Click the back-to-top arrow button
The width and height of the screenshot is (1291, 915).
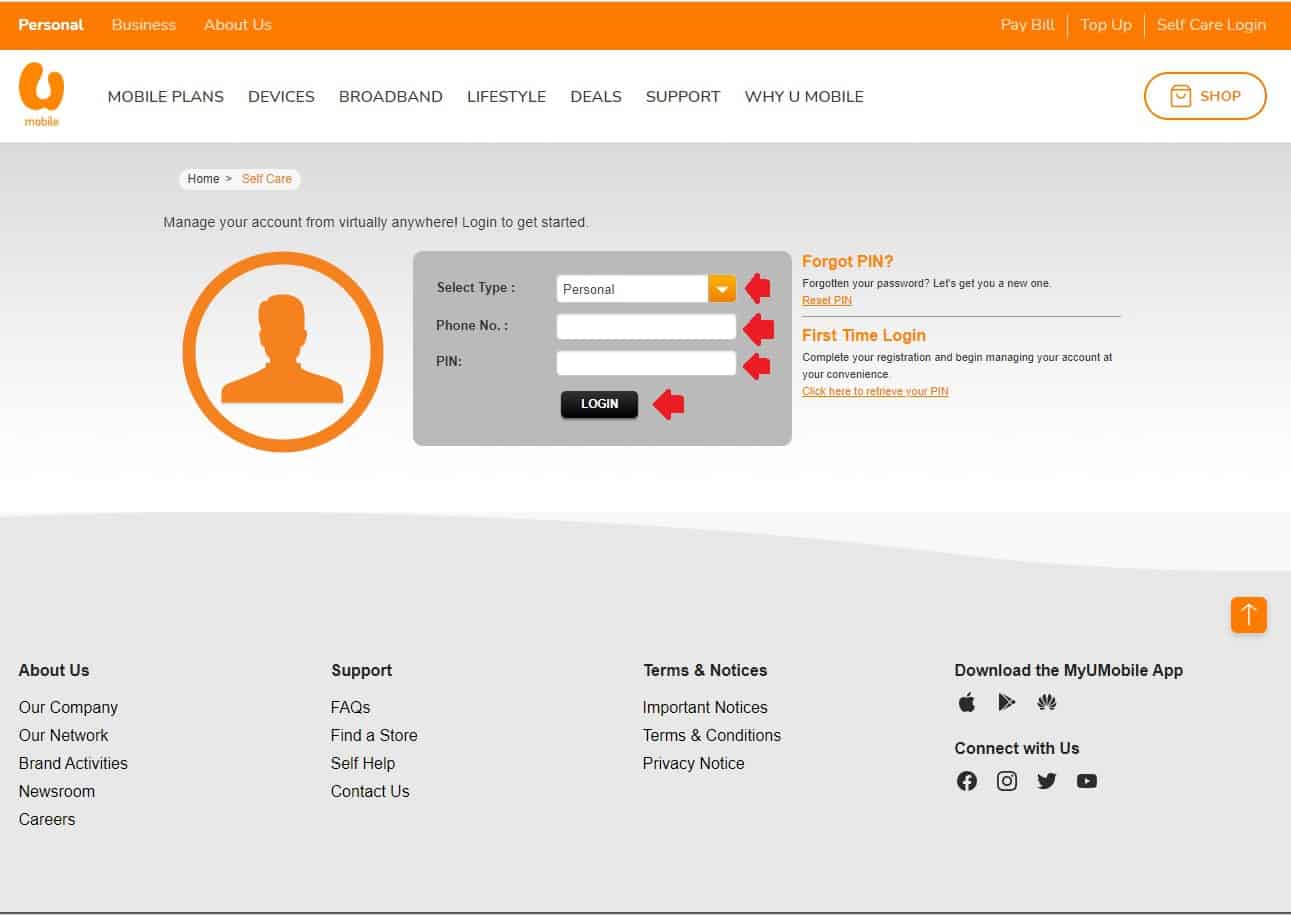pos(1249,615)
